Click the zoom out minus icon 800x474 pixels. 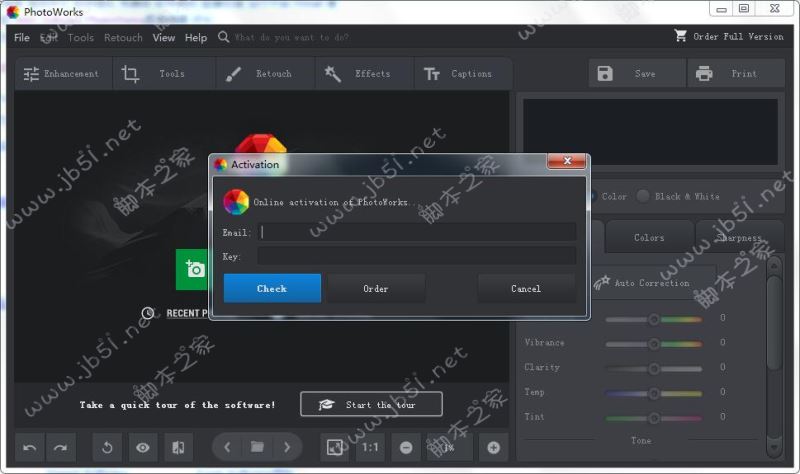pos(406,447)
